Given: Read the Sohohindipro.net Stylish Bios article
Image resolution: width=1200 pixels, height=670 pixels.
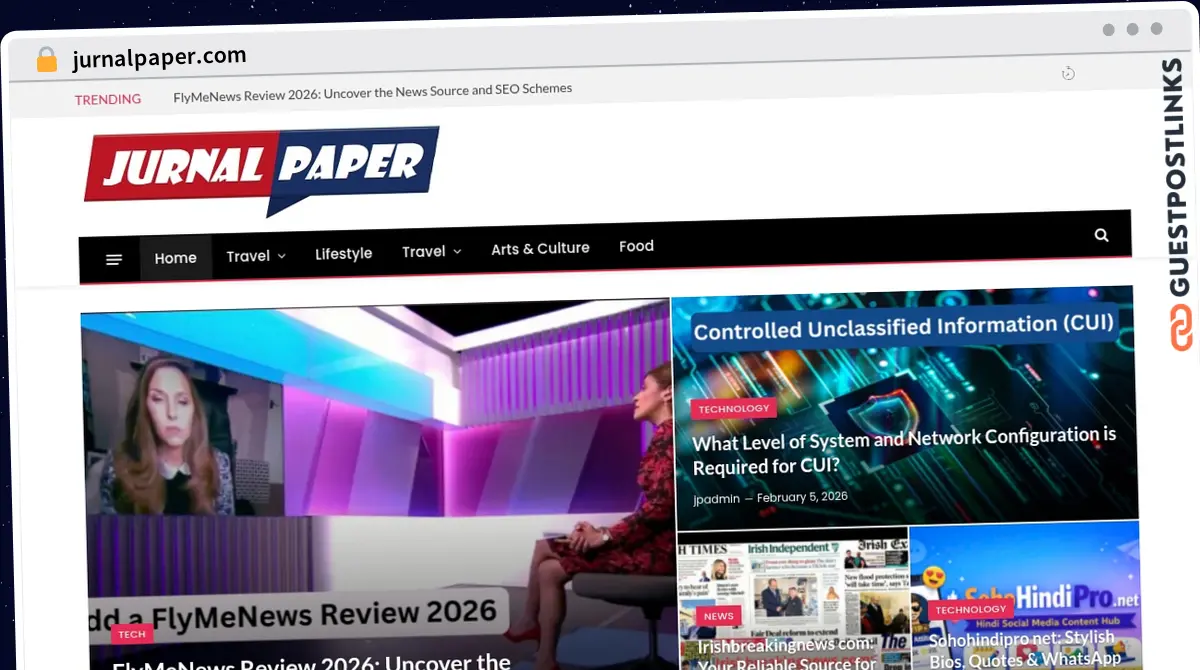Looking at the screenshot, I should tap(1025, 648).
